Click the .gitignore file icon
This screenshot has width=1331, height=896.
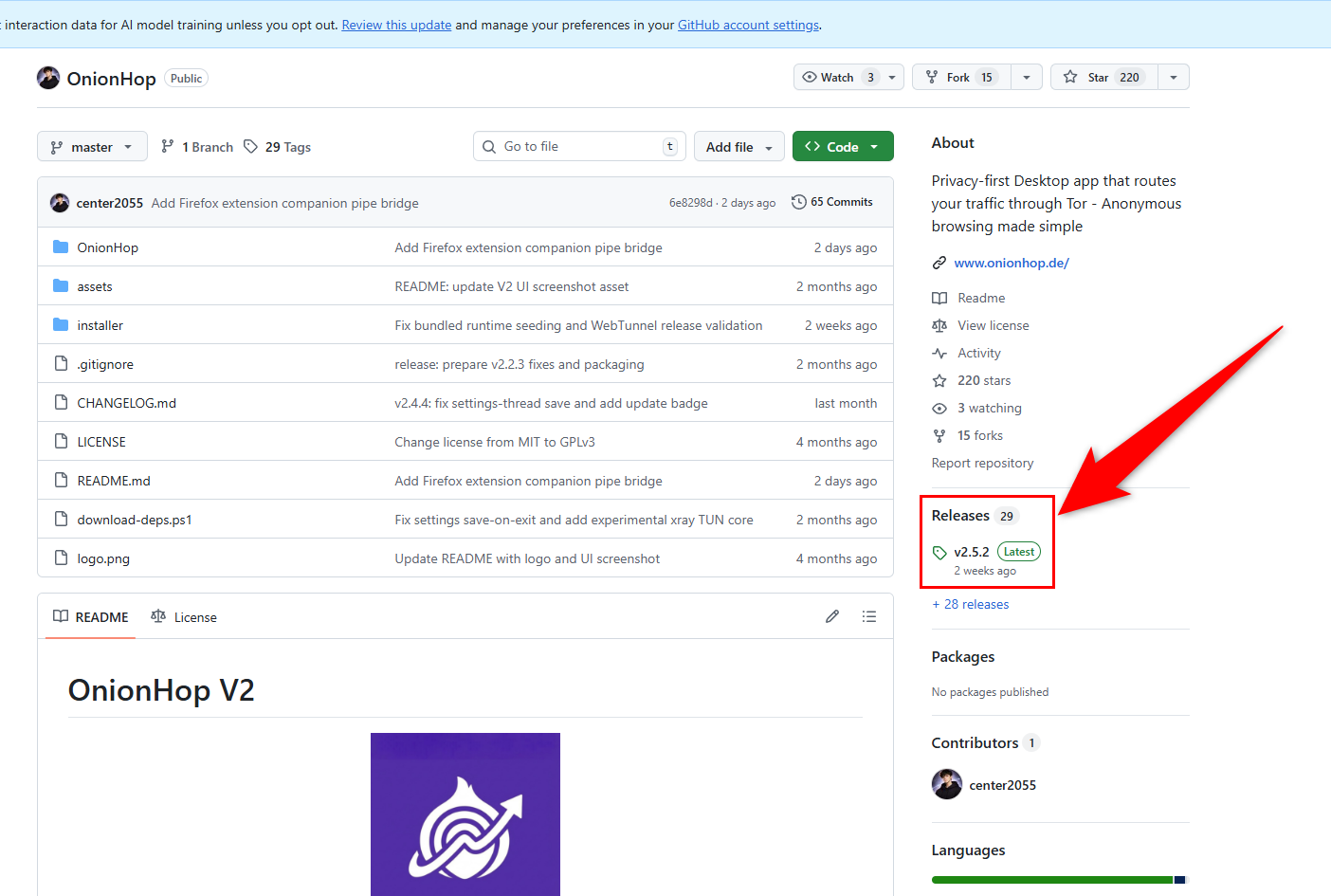pos(61,364)
